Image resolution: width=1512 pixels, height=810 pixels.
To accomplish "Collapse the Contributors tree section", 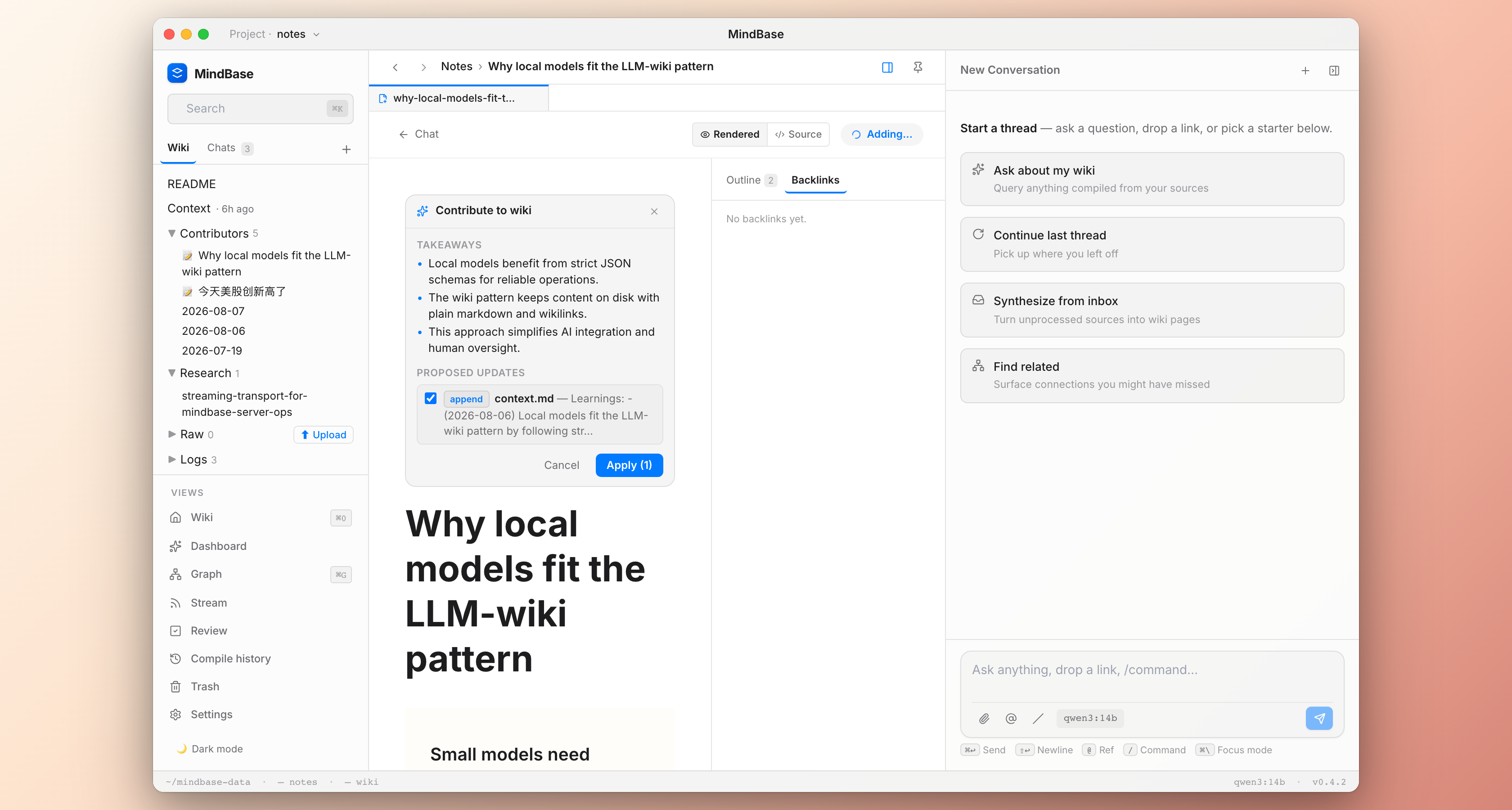I will [x=172, y=234].
